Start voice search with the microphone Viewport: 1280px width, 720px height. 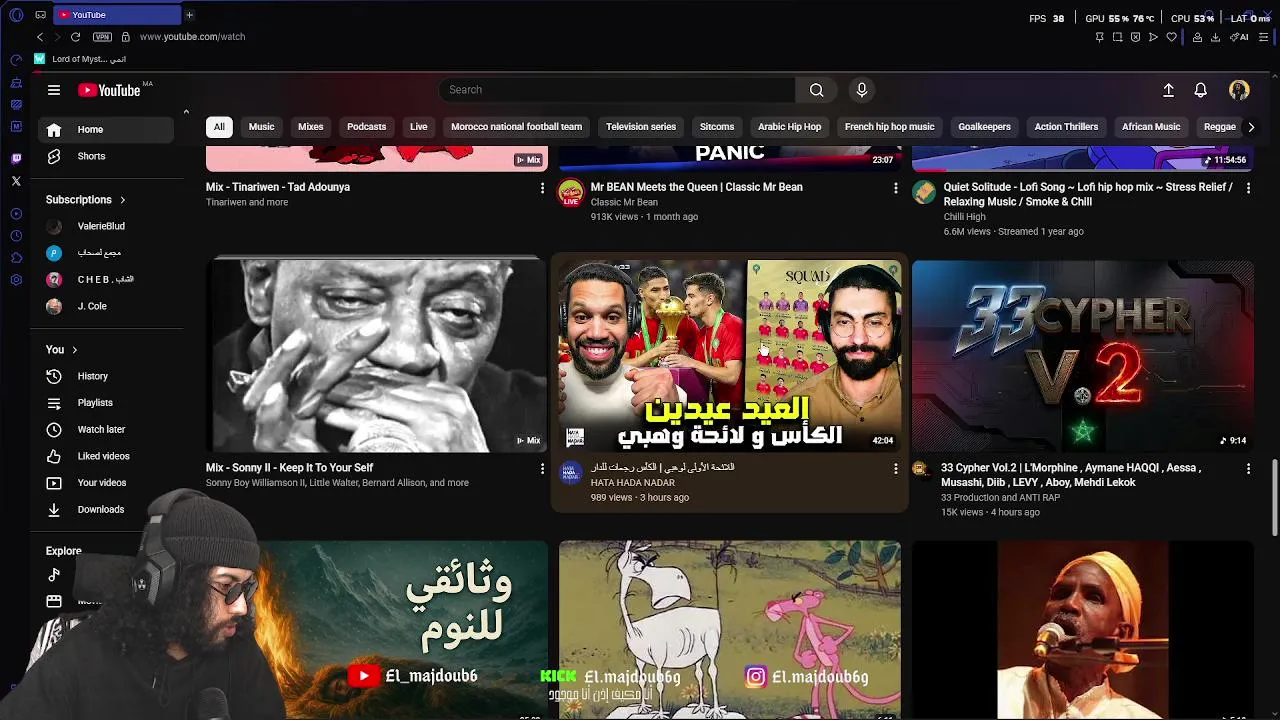pos(862,90)
